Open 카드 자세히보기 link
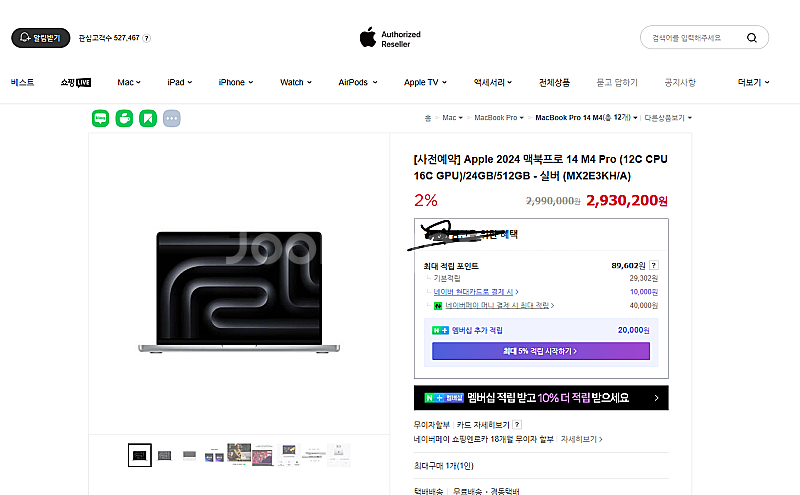Viewport: 800px width, 495px height. tap(483, 425)
